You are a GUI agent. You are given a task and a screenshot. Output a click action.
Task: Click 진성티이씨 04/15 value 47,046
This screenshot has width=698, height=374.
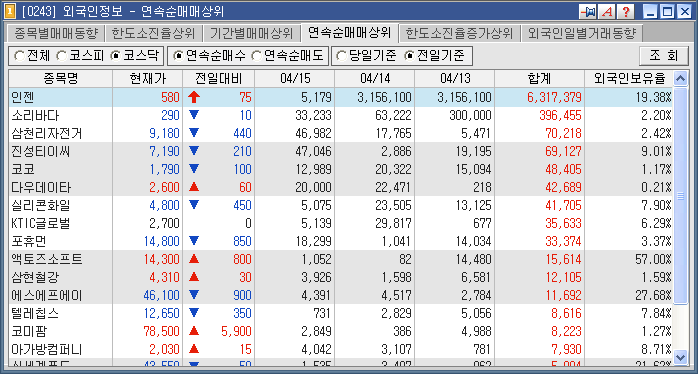point(313,151)
